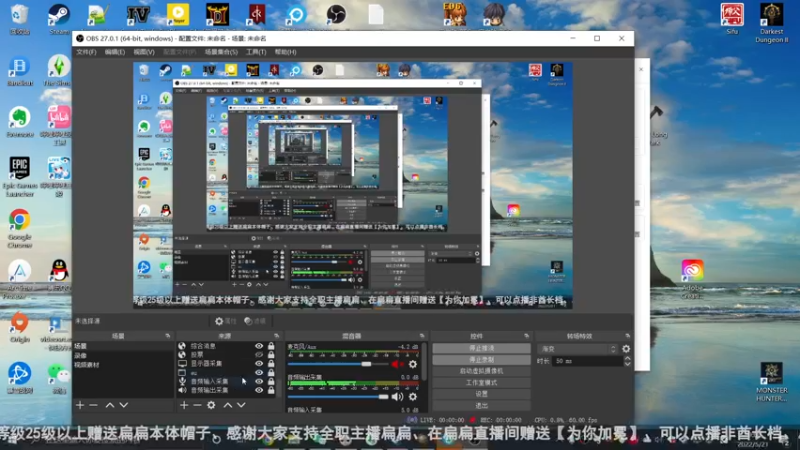Open the 场景集合(S) menu
The width and height of the screenshot is (800, 450).
click(221, 52)
